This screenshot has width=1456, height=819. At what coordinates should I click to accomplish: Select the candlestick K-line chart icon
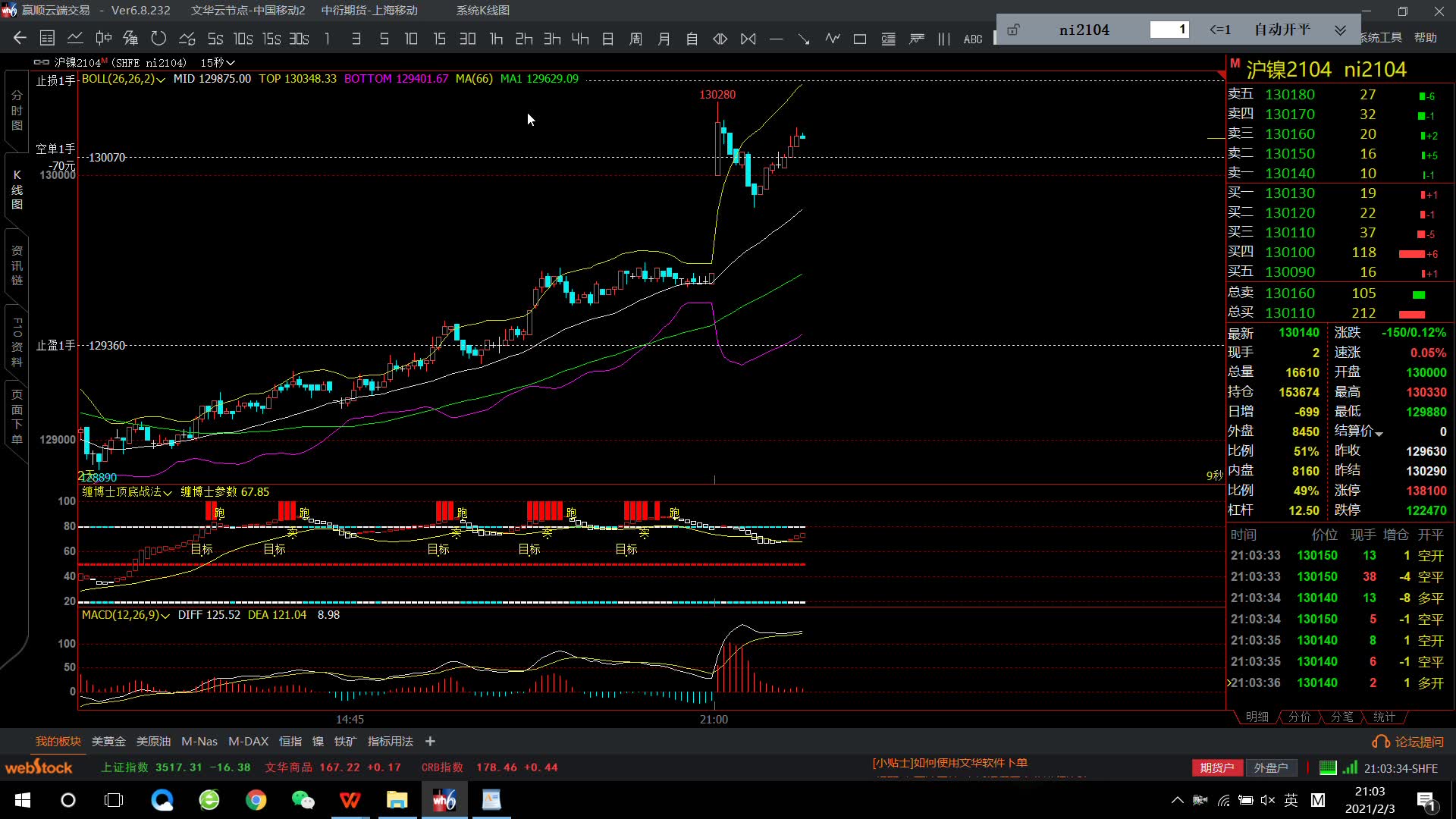[103, 38]
